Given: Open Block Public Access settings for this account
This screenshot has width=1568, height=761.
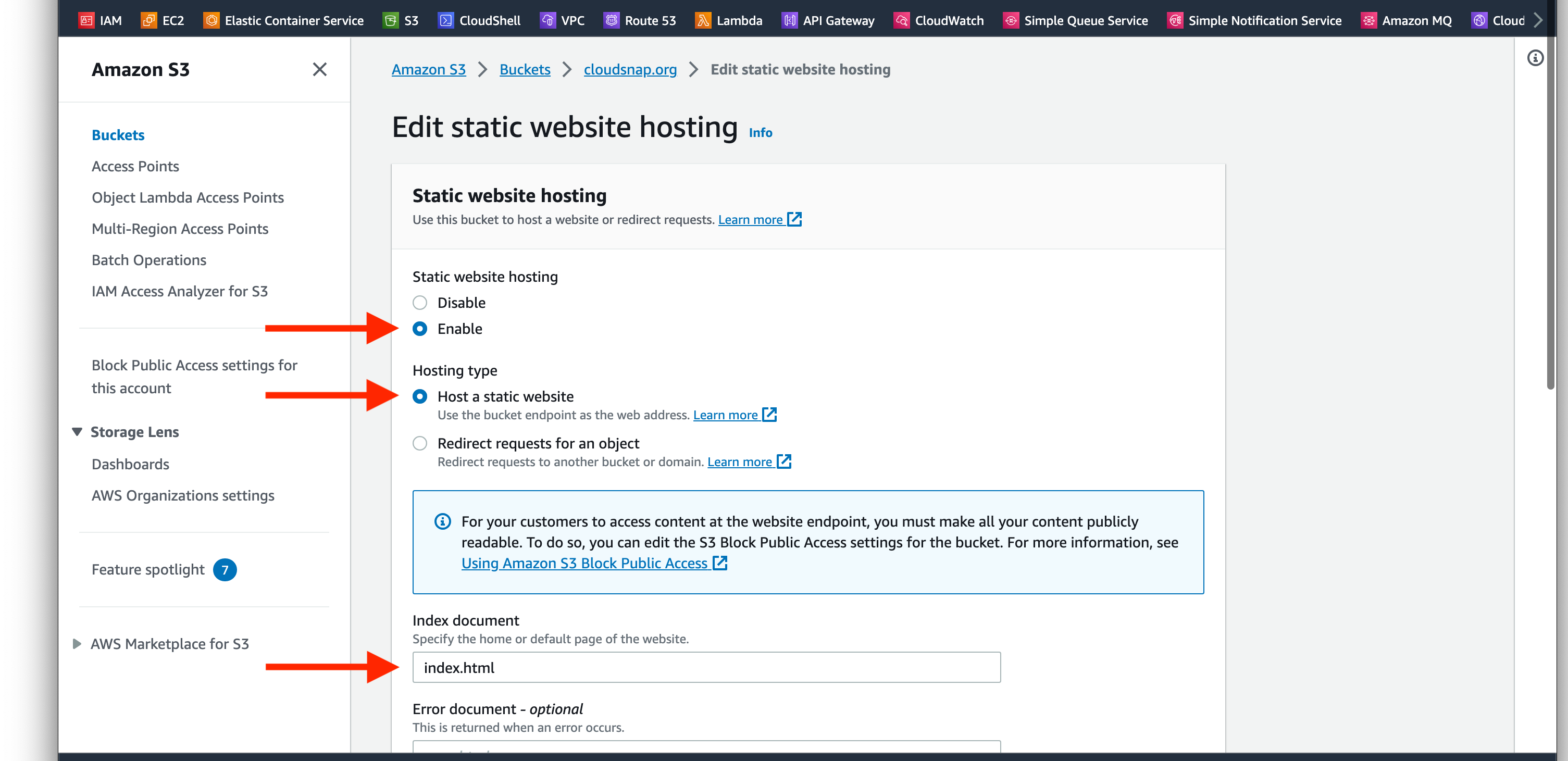Looking at the screenshot, I should click(x=194, y=376).
